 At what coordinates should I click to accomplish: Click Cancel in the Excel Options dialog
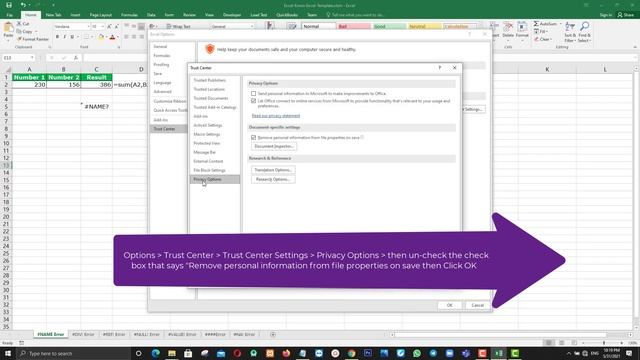477,305
